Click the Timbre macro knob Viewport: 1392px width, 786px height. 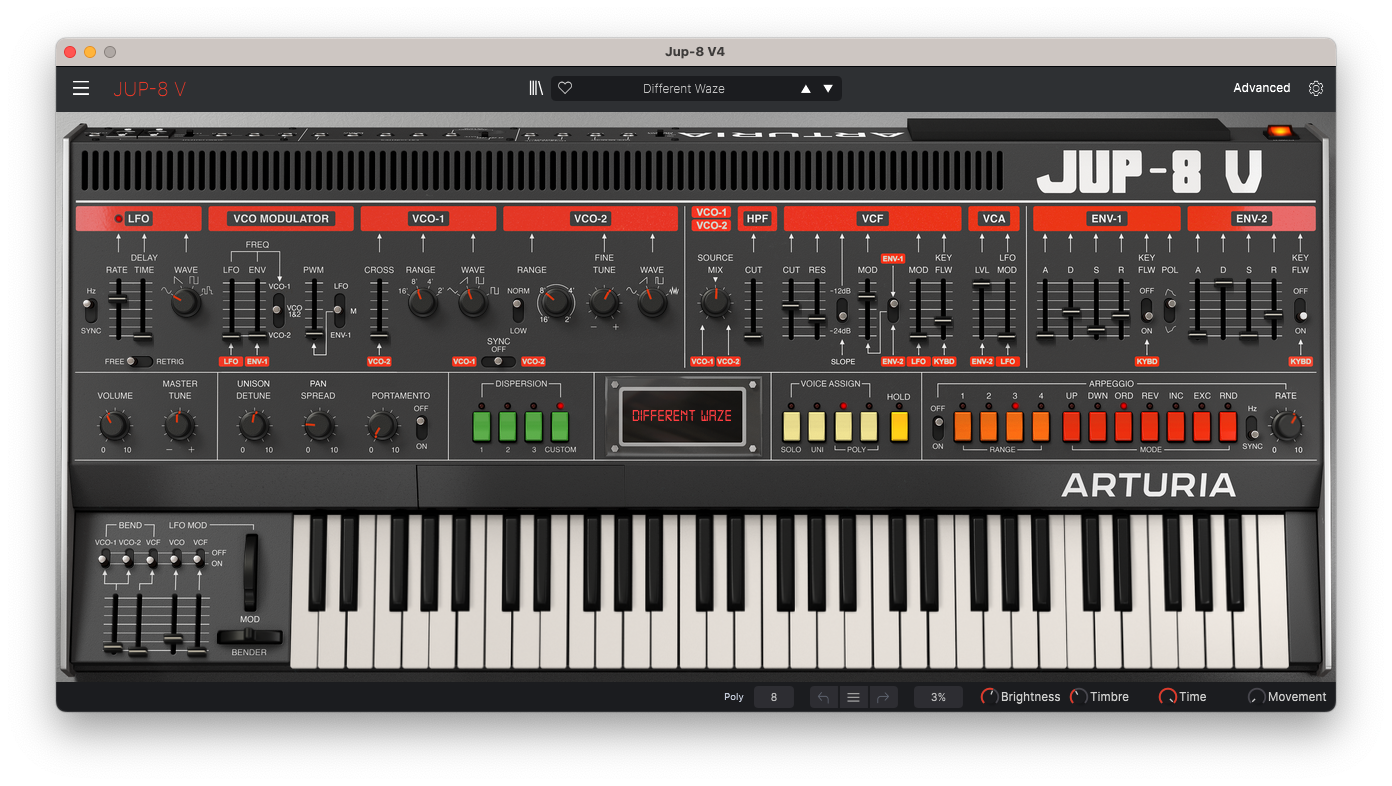1078,697
